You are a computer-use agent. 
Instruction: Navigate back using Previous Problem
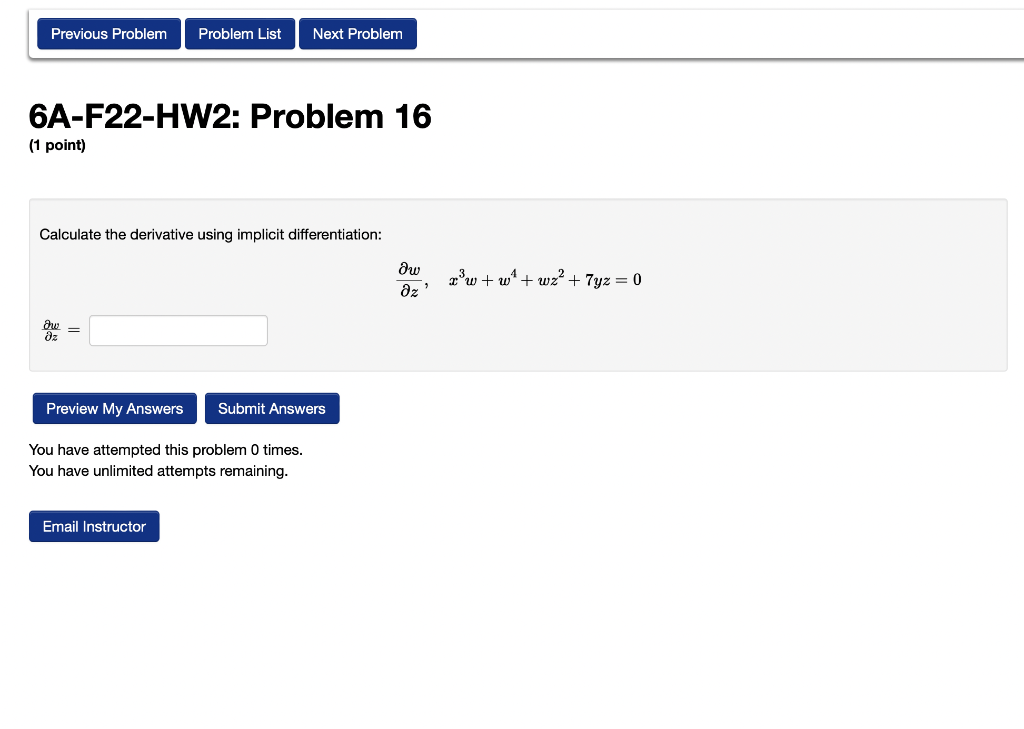108,33
